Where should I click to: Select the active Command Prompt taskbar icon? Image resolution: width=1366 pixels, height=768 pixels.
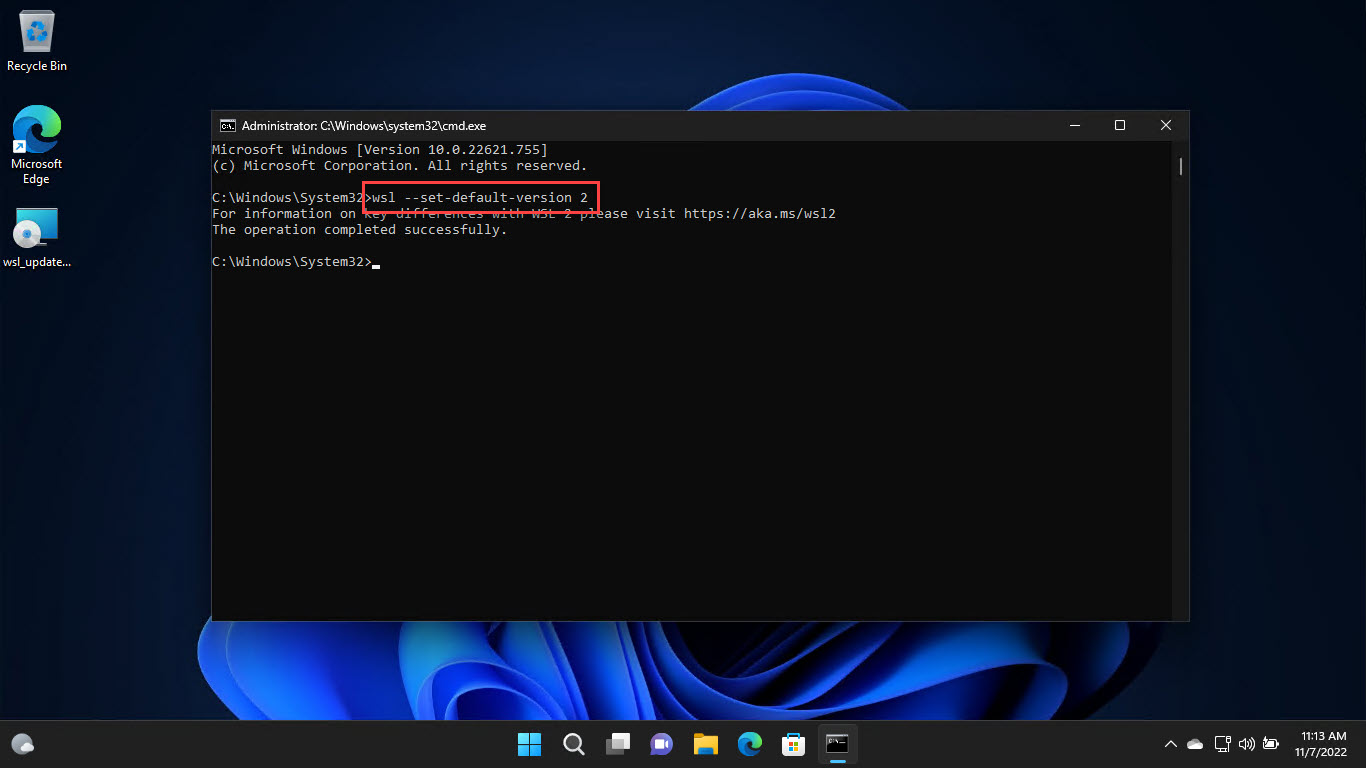pyautogui.click(x=837, y=744)
